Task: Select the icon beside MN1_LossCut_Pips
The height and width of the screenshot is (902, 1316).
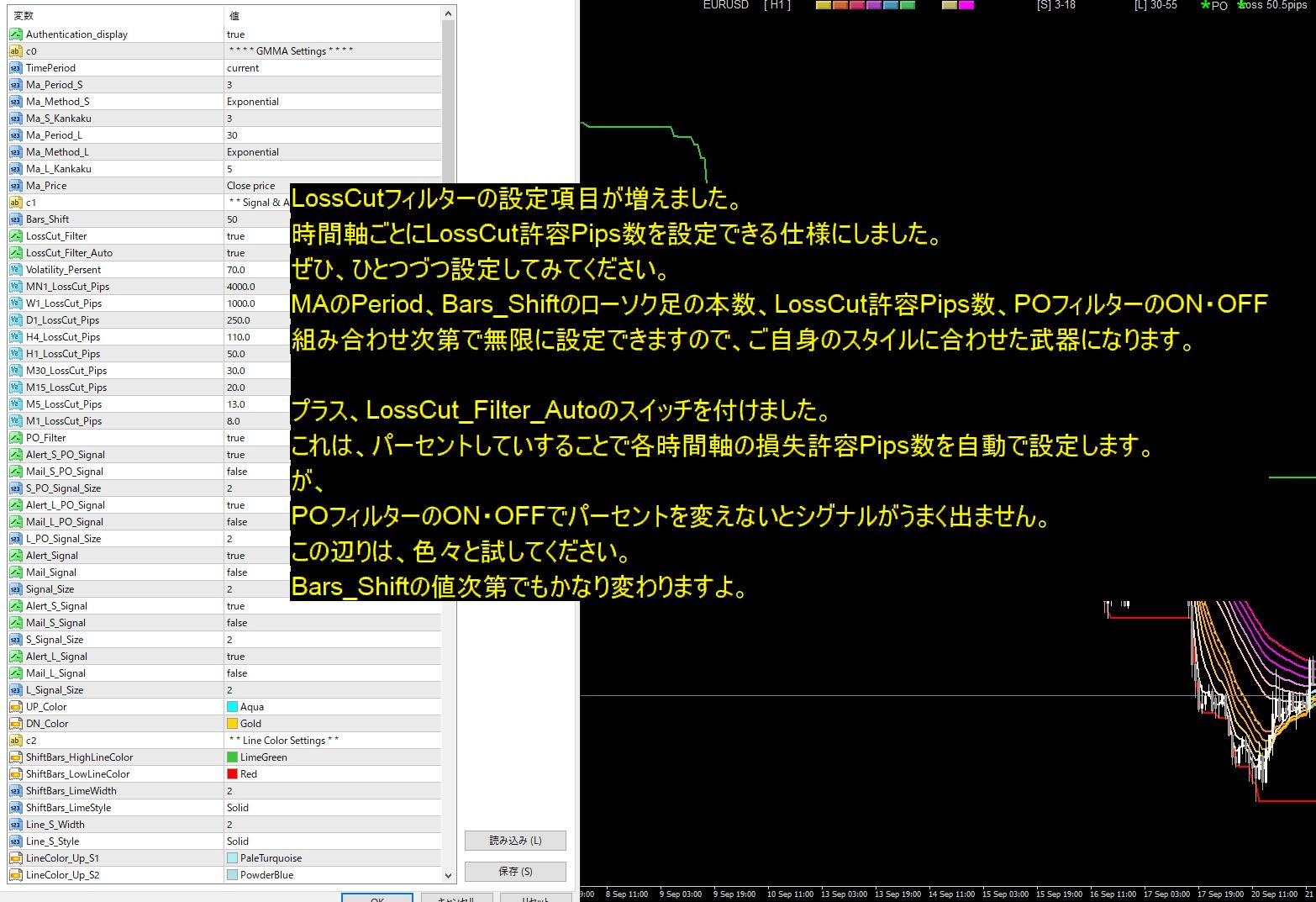Action: [x=15, y=287]
